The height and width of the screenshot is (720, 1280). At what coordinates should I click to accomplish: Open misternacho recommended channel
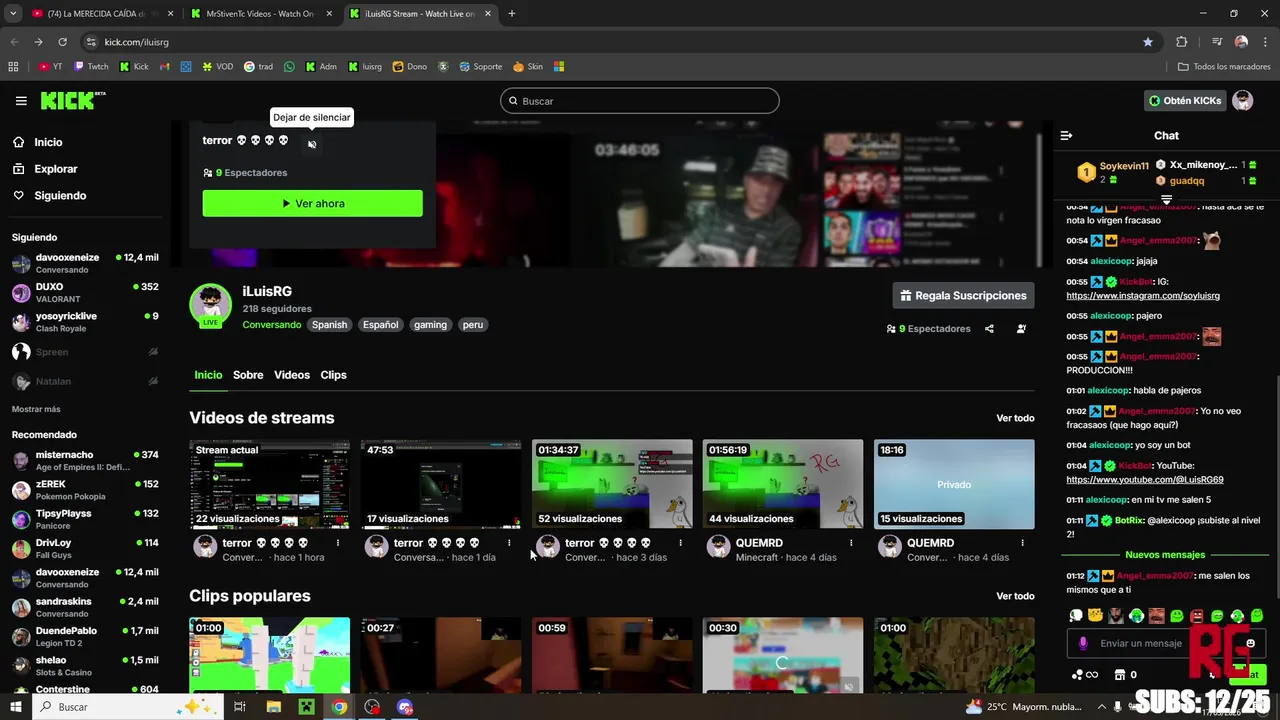pos(85,461)
